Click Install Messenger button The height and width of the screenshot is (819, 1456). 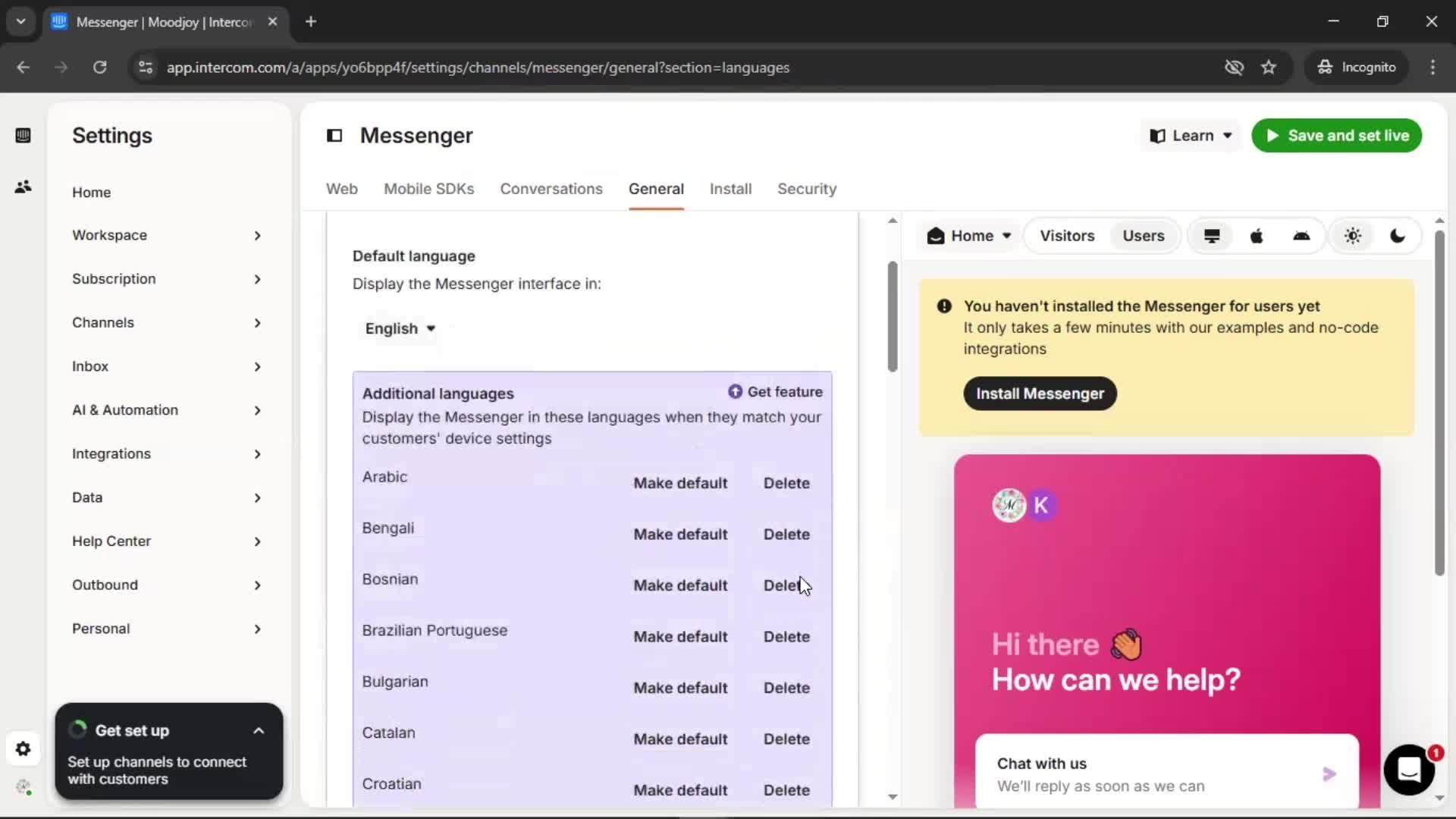[x=1040, y=394]
